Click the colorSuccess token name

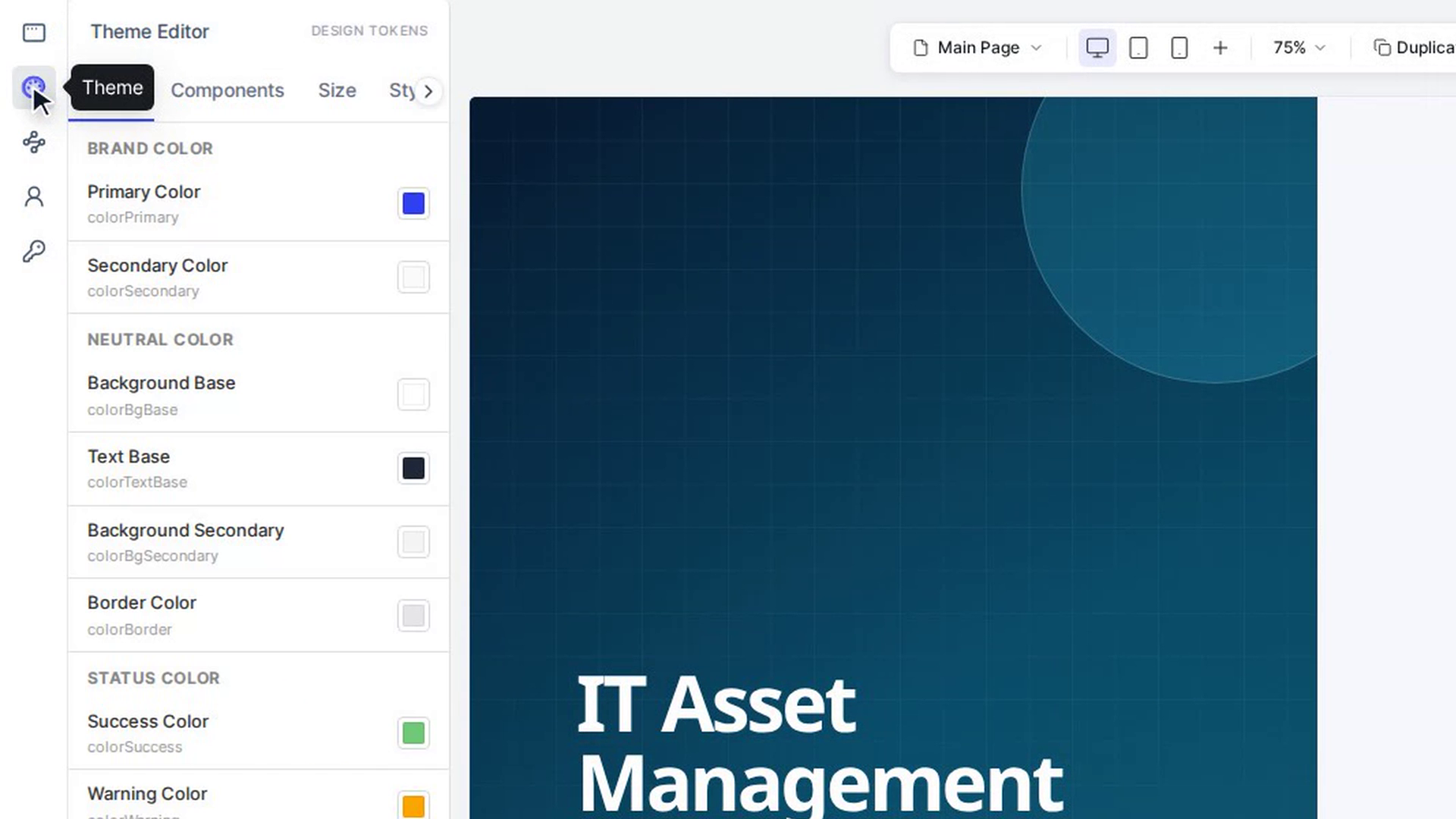coord(134,747)
